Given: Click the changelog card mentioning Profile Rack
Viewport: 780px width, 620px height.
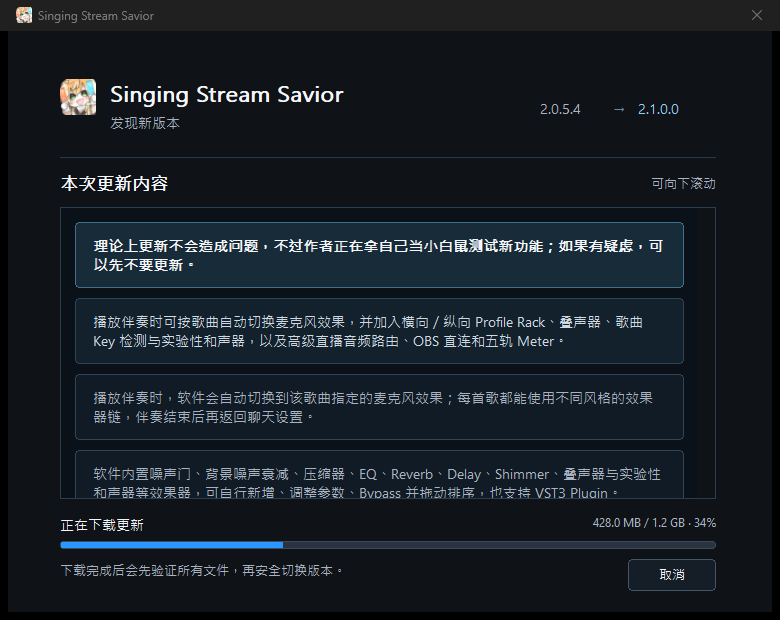Looking at the screenshot, I should (379, 331).
